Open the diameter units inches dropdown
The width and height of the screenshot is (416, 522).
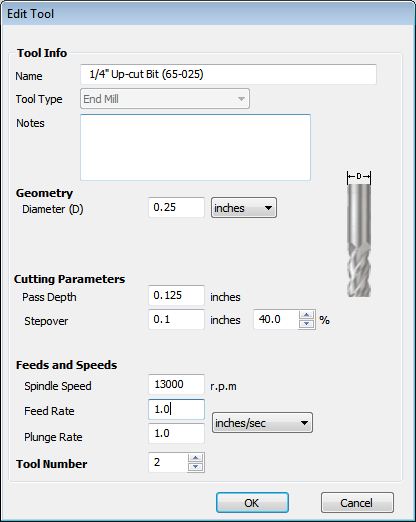click(244, 208)
